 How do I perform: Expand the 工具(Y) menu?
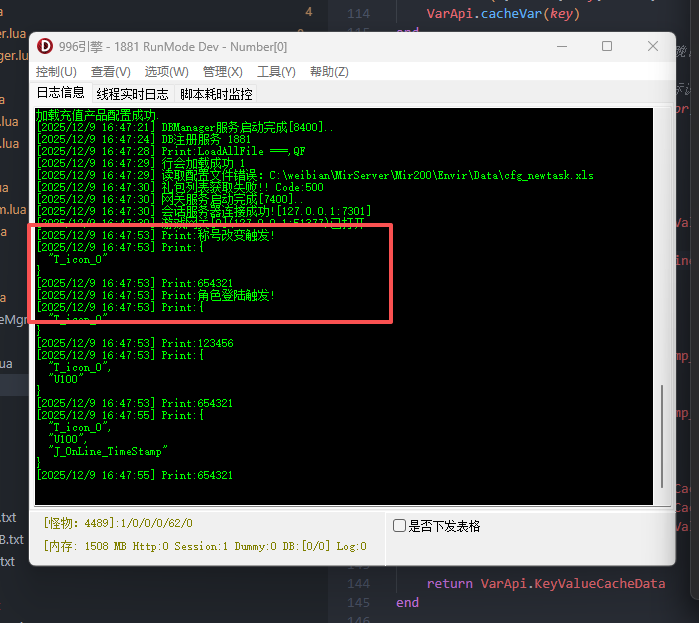(x=276, y=72)
